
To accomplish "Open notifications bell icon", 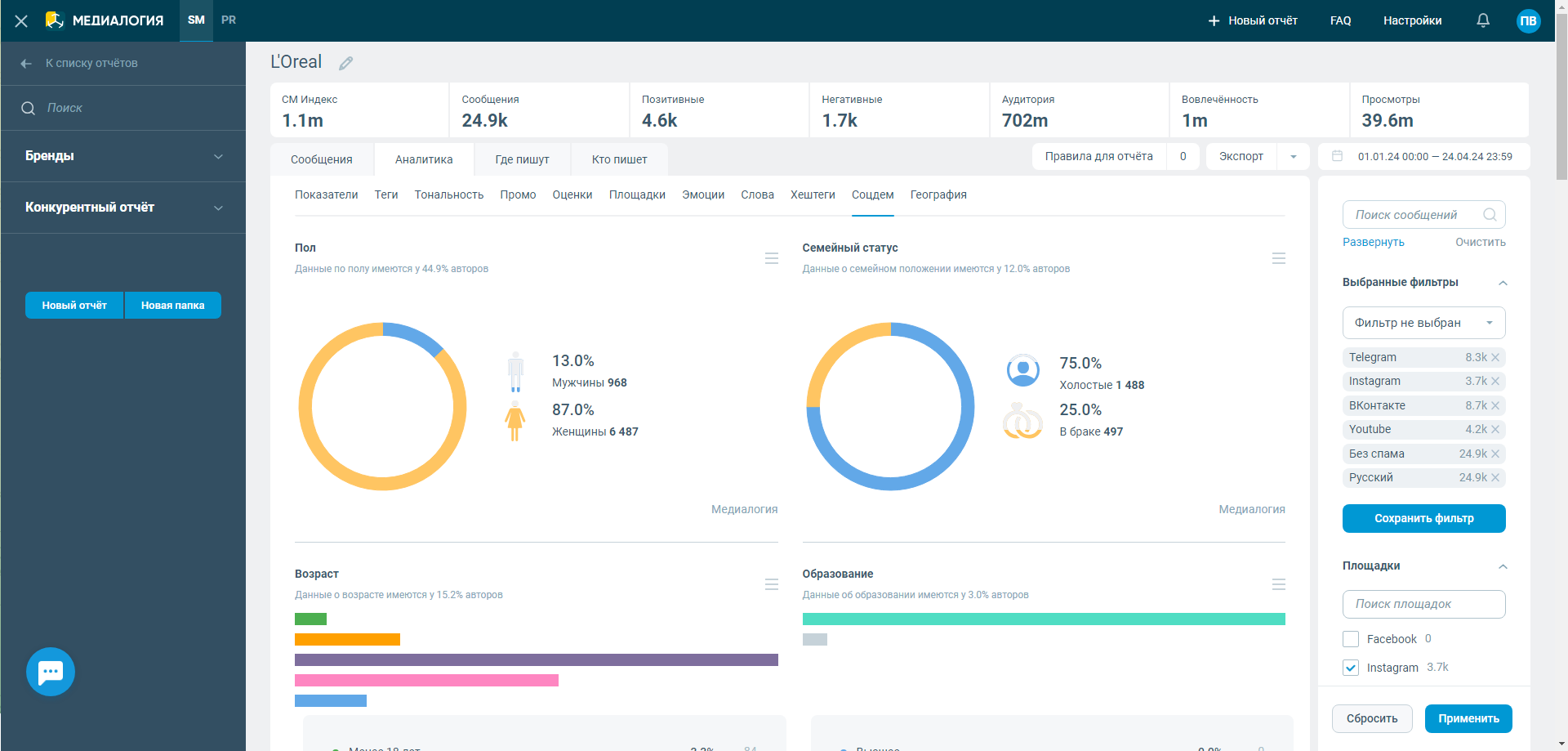I will [1483, 20].
